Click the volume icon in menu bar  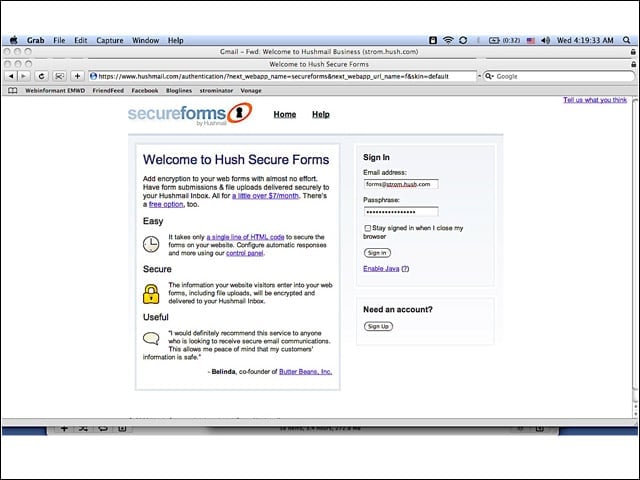(x=546, y=40)
